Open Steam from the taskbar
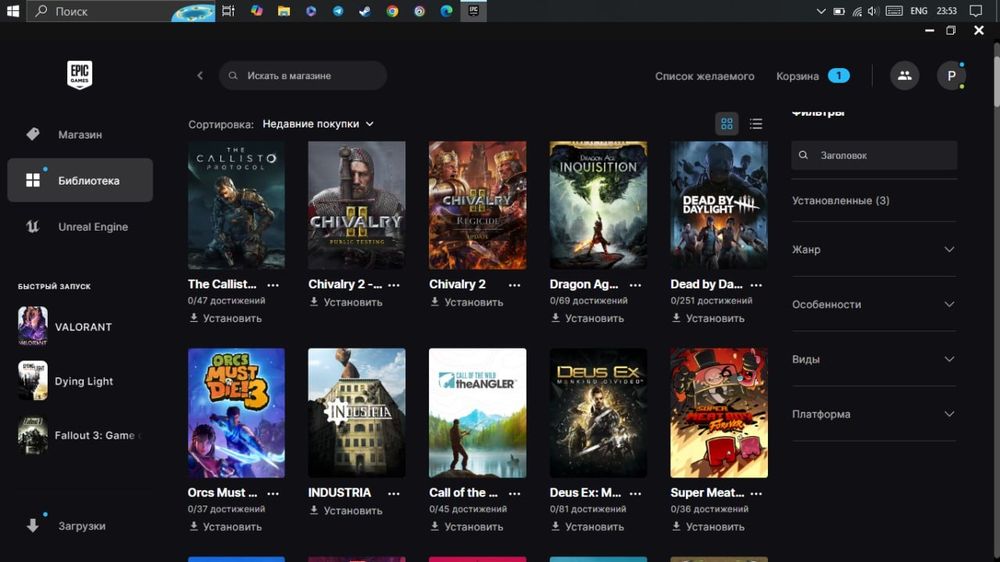 (365, 11)
